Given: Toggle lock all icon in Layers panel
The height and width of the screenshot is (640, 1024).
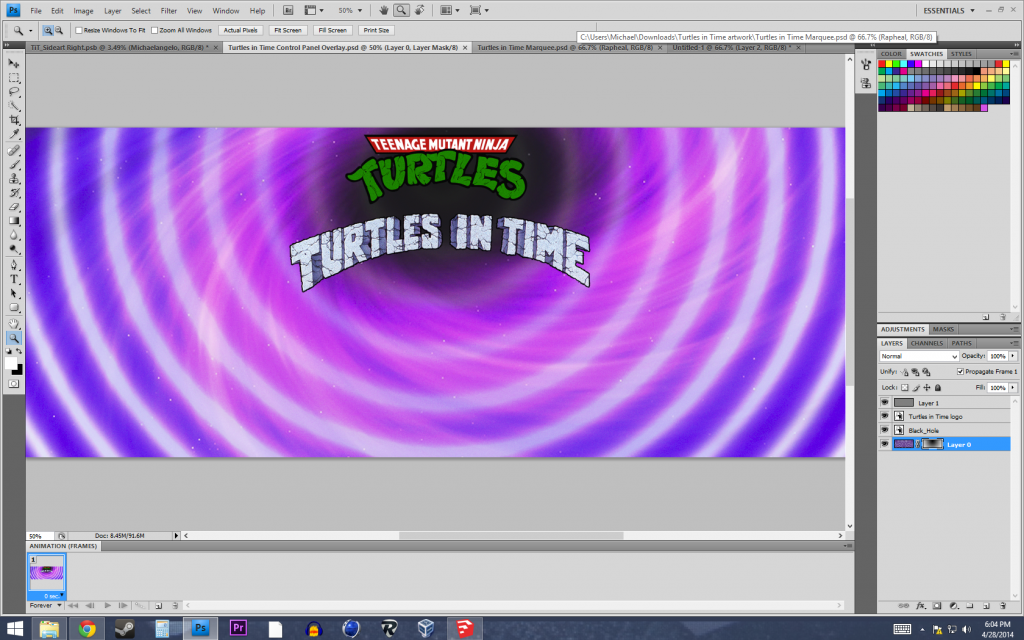Looking at the screenshot, I should tap(938, 388).
